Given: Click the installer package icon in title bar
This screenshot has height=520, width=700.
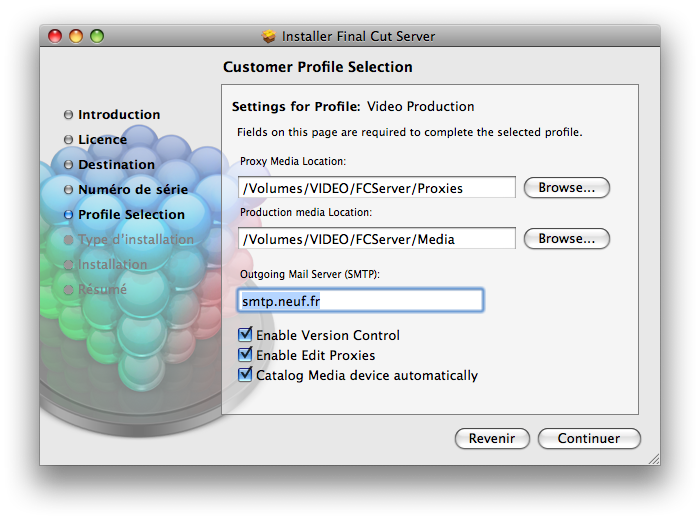Looking at the screenshot, I should (269, 36).
